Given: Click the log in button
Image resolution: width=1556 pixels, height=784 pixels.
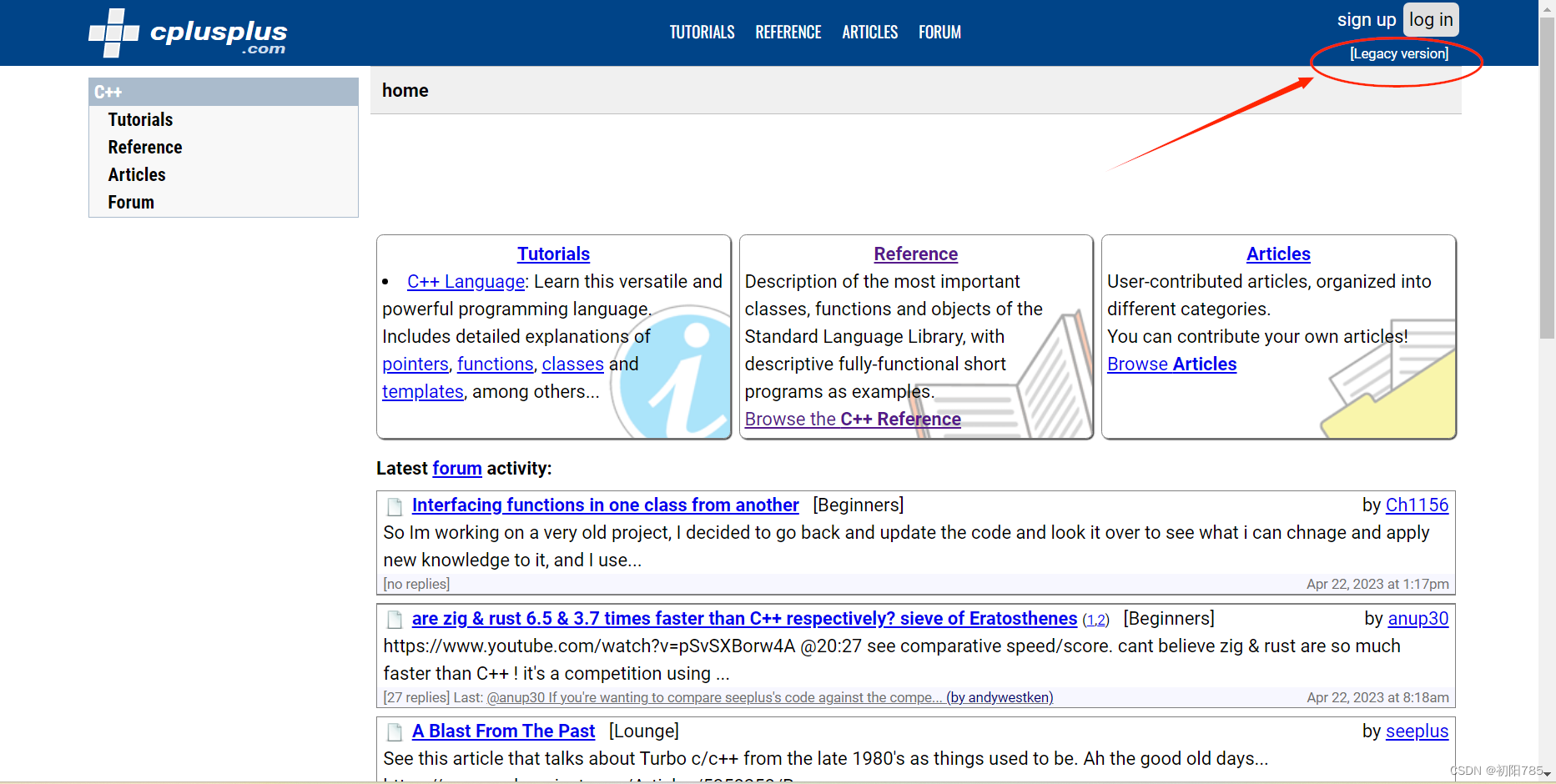Looking at the screenshot, I should click(x=1431, y=20).
